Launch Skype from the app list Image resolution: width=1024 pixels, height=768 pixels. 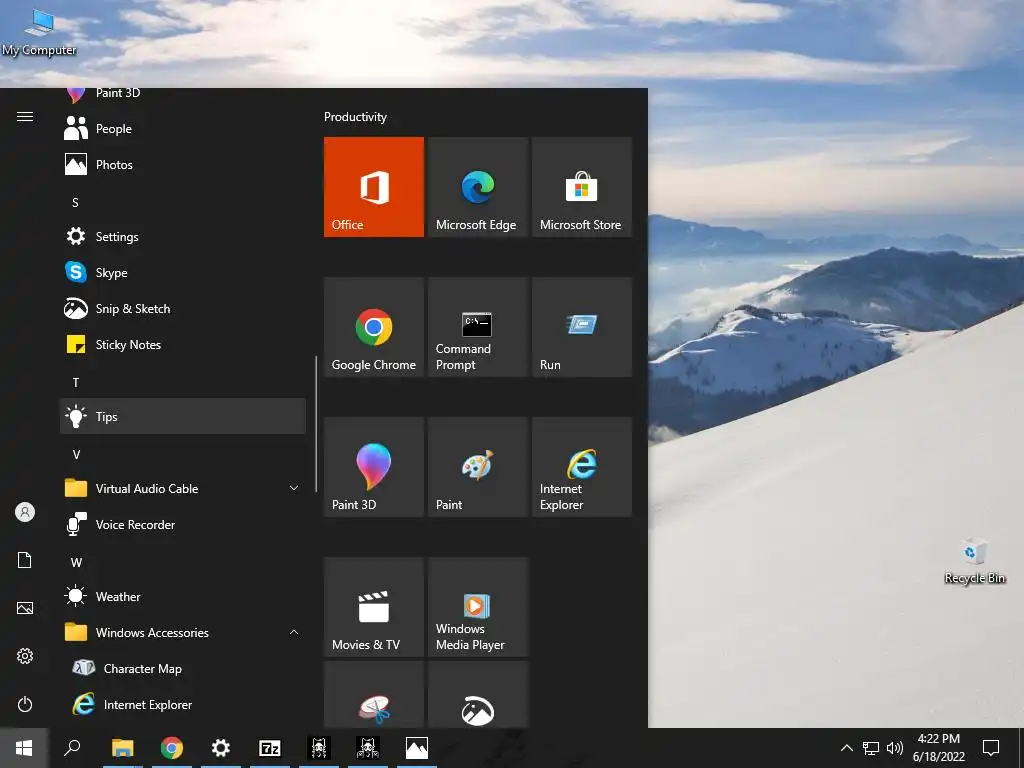click(x=183, y=272)
